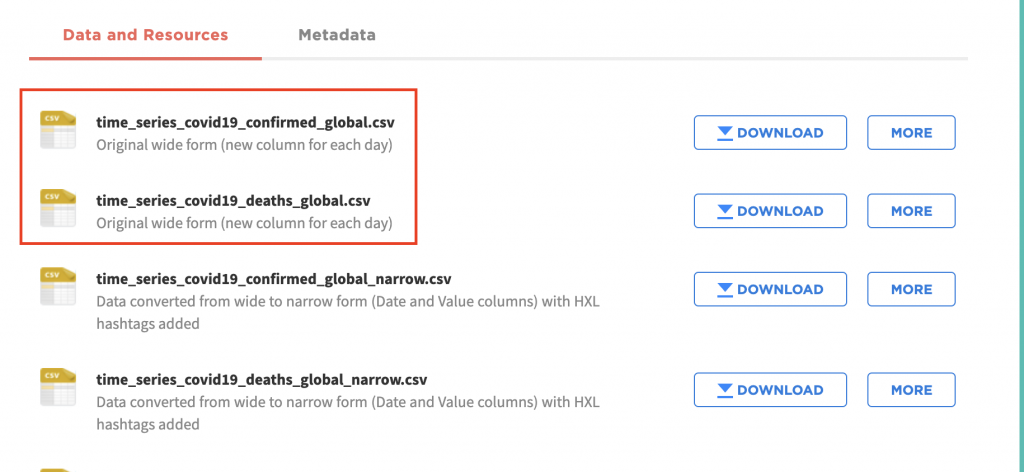This screenshot has width=1024, height=472.
Task: Open time_series_covid19_confirmed_global_narrow.csv link
Action: click(x=274, y=279)
